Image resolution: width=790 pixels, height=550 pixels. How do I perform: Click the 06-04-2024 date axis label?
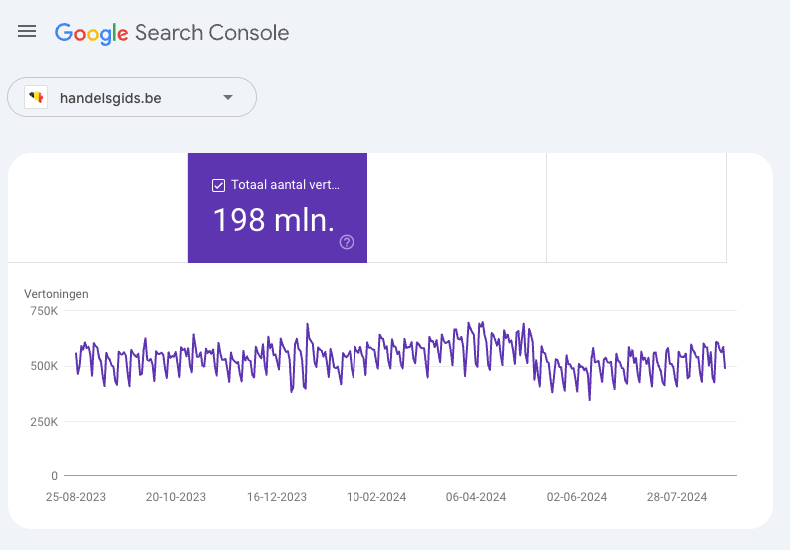pyautogui.click(x=477, y=496)
